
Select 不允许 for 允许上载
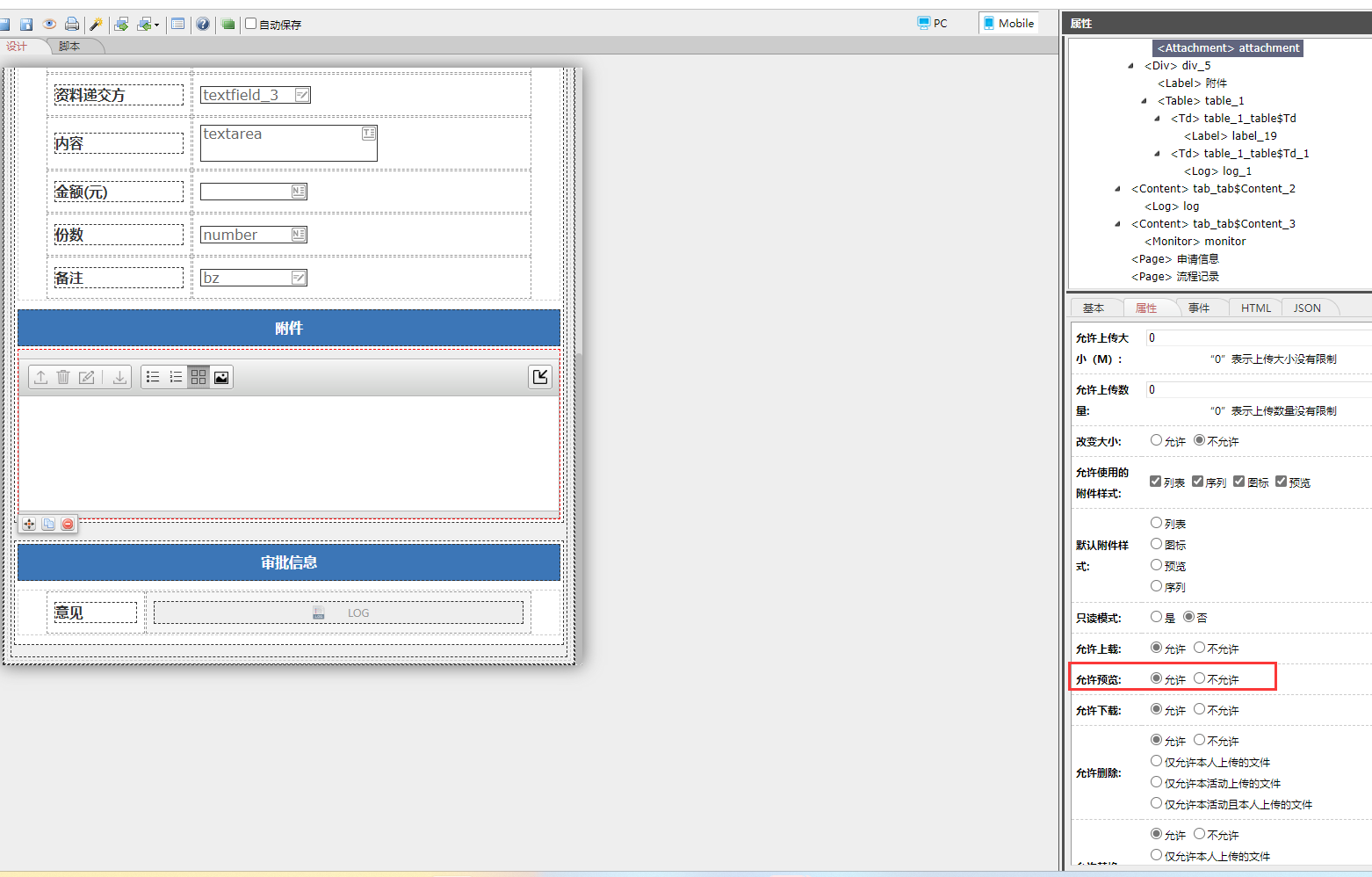tap(1199, 648)
